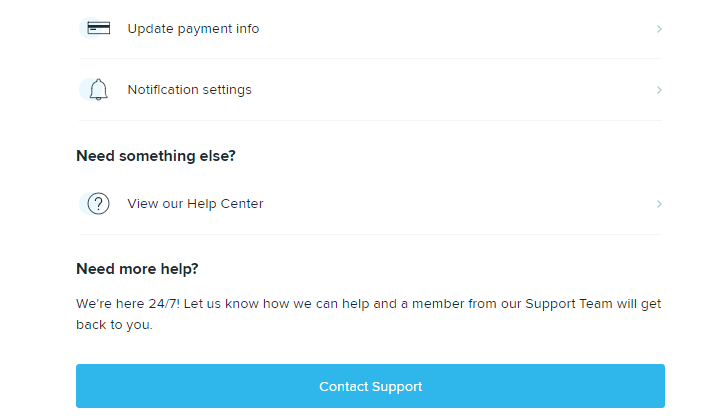Click divider line beneath Help Center row

pyautogui.click(x=370, y=234)
